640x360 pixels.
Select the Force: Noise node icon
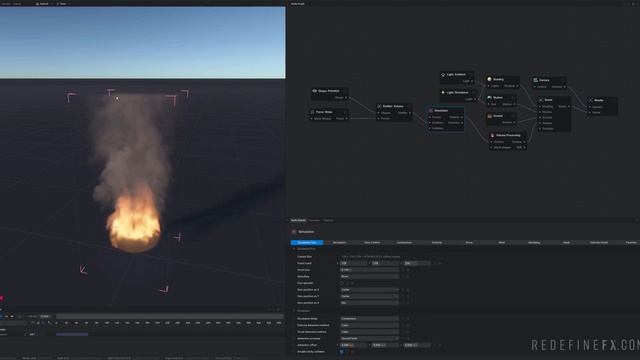pyautogui.click(x=313, y=112)
